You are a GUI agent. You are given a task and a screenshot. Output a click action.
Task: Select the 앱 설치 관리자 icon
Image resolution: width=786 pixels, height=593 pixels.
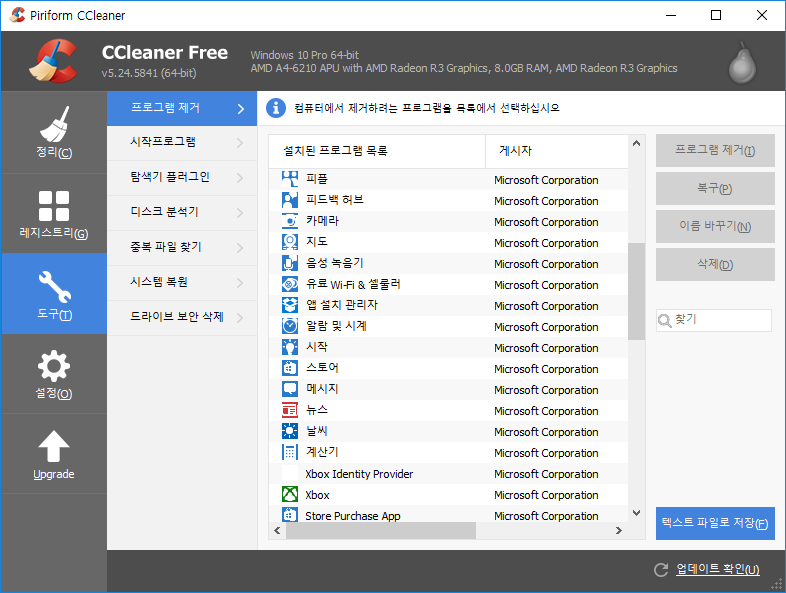(290, 305)
